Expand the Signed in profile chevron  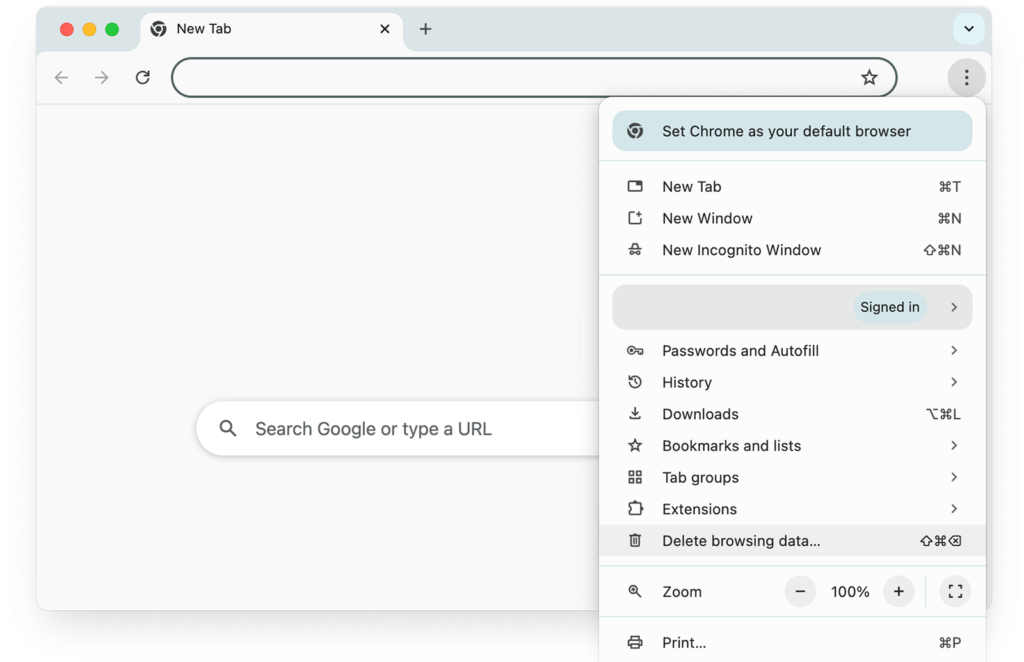point(954,307)
